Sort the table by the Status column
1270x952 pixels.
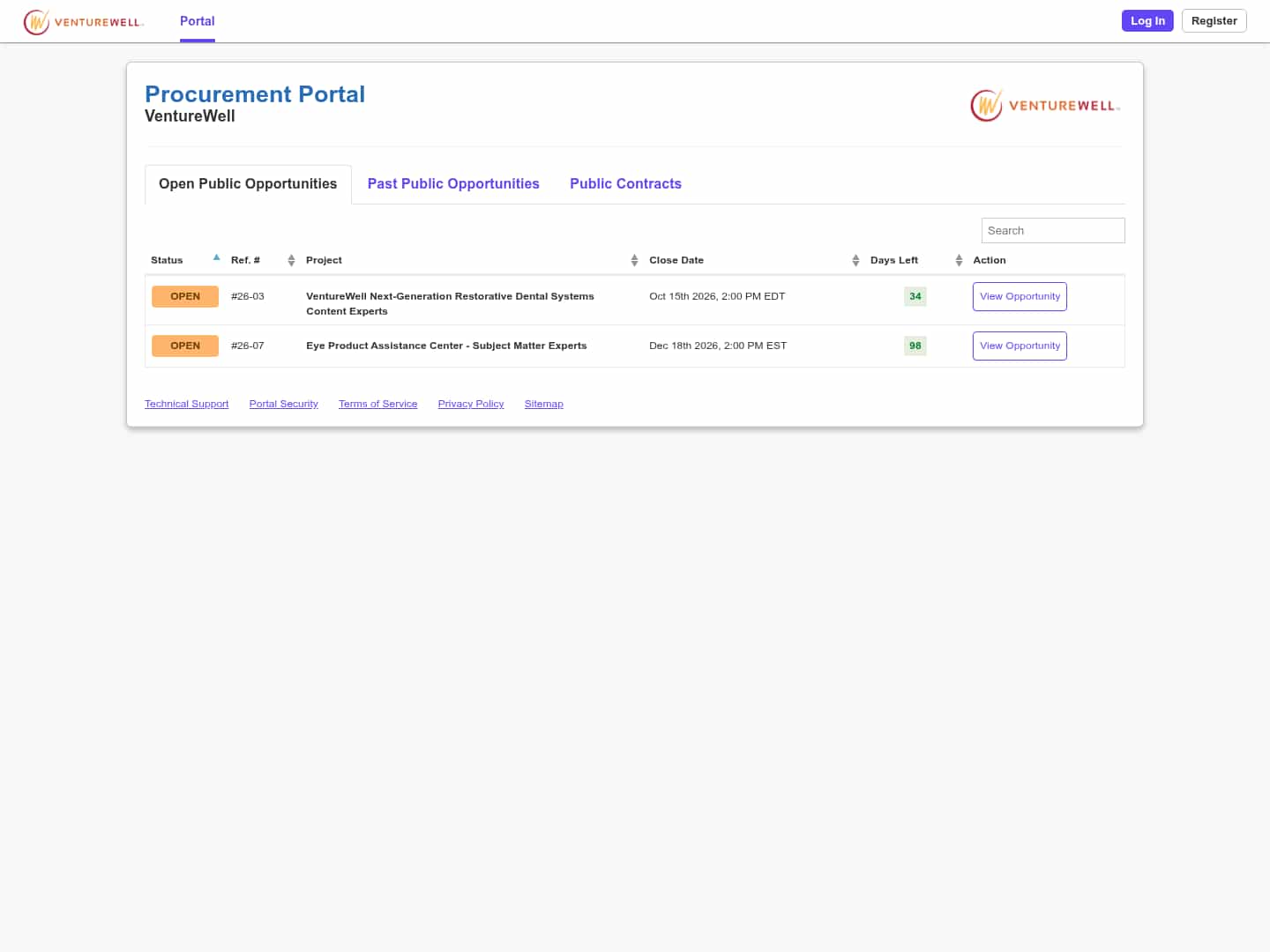point(185,260)
